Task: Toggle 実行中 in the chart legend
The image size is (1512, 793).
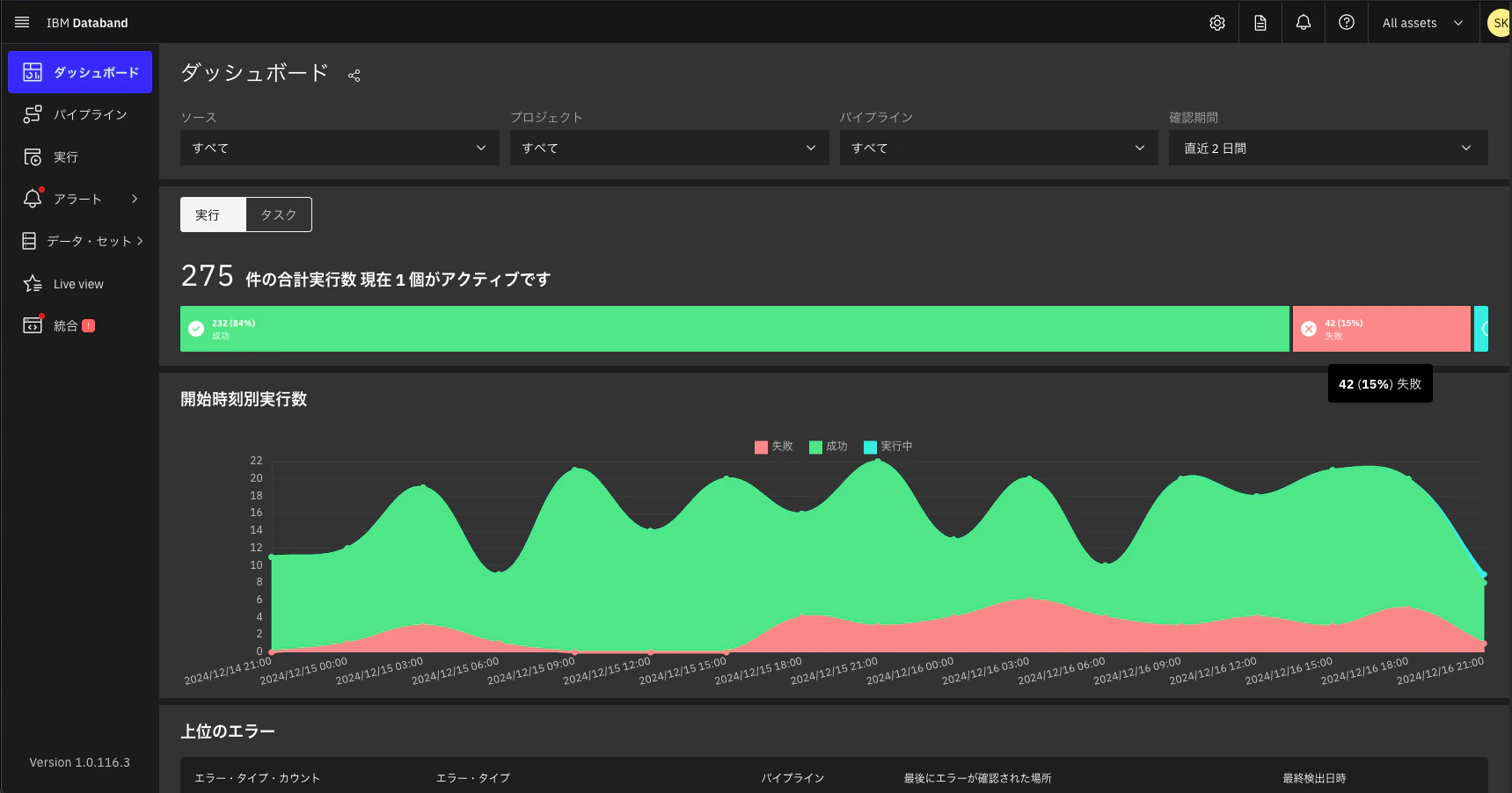Action: tap(888, 447)
